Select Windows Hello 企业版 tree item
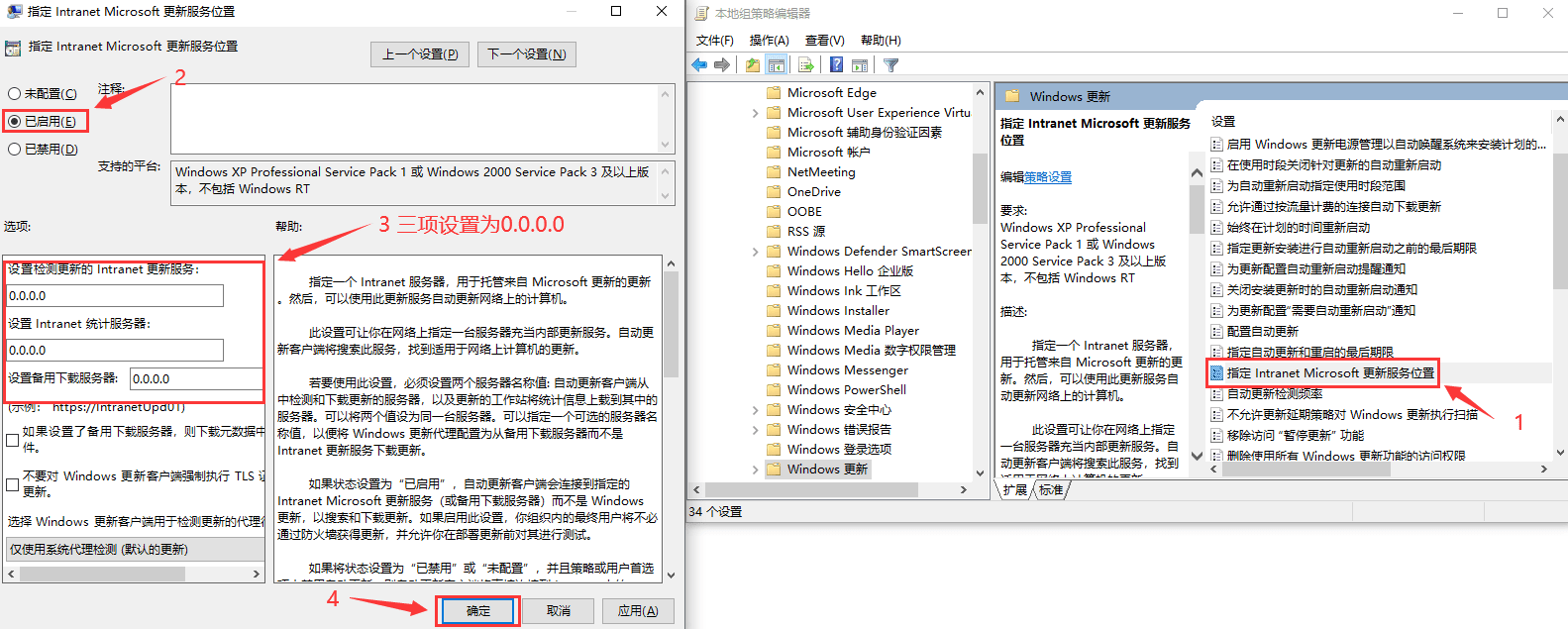 850,271
